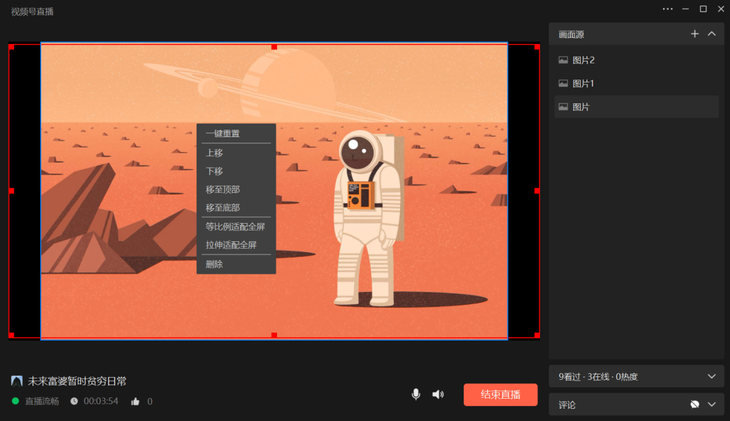This screenshot has height=421, width=730.
Task: Click the image icon of the 图片 source
Action: pyautogui.click(x=563, y=107)
